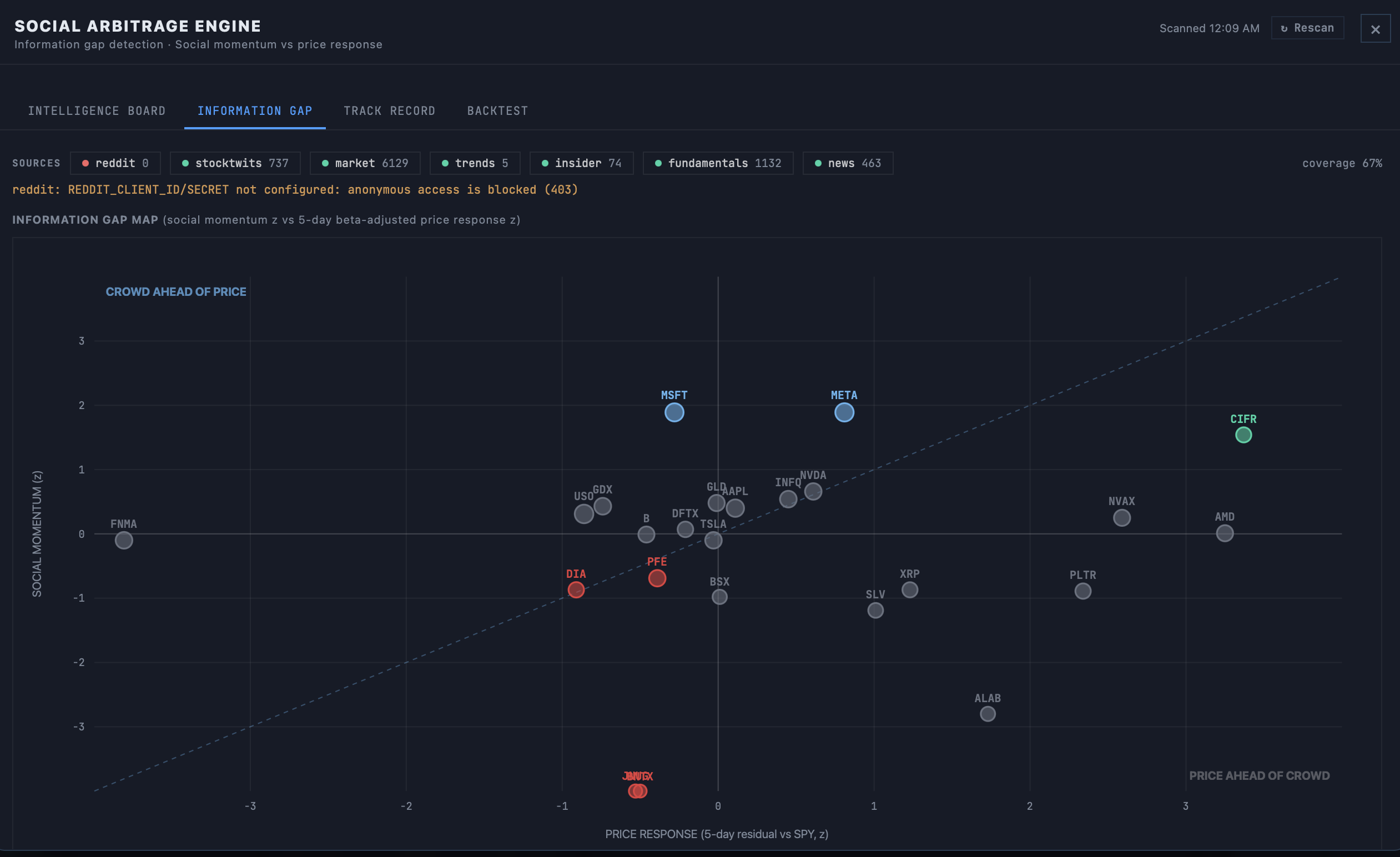Close the Social Arbitrage Engine panel
This screenshot has height=857, width=1400.
coord(1375,29)
